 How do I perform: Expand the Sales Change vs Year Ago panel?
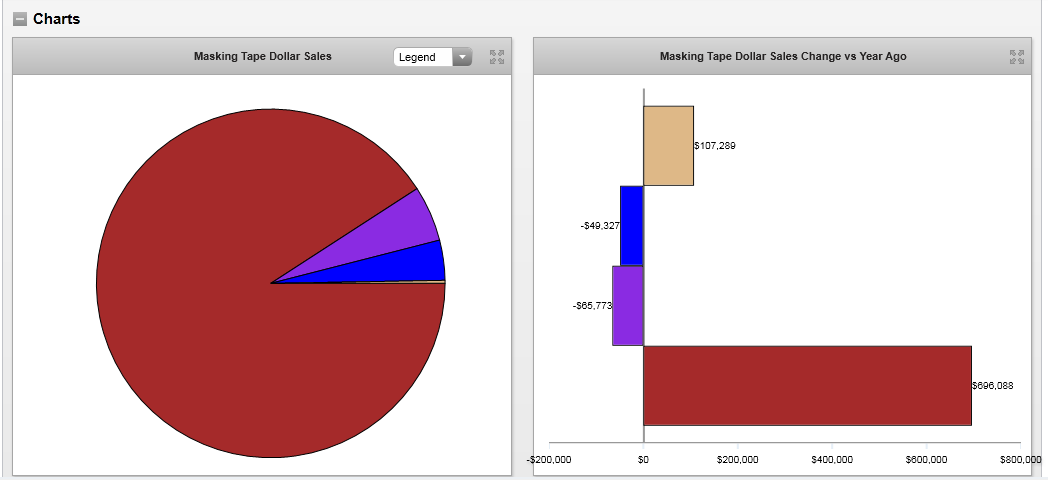point(1017,57)
